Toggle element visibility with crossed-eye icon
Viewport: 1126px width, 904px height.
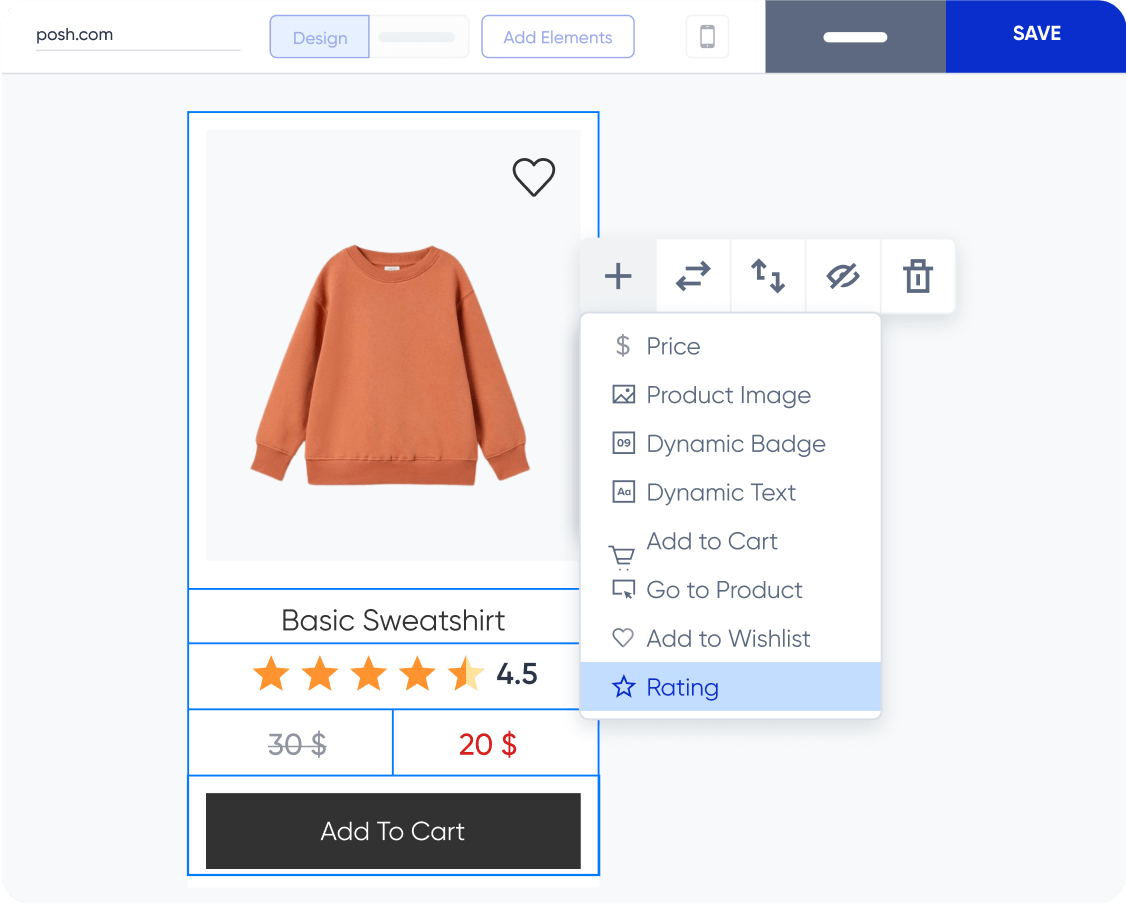pos(843,276)
